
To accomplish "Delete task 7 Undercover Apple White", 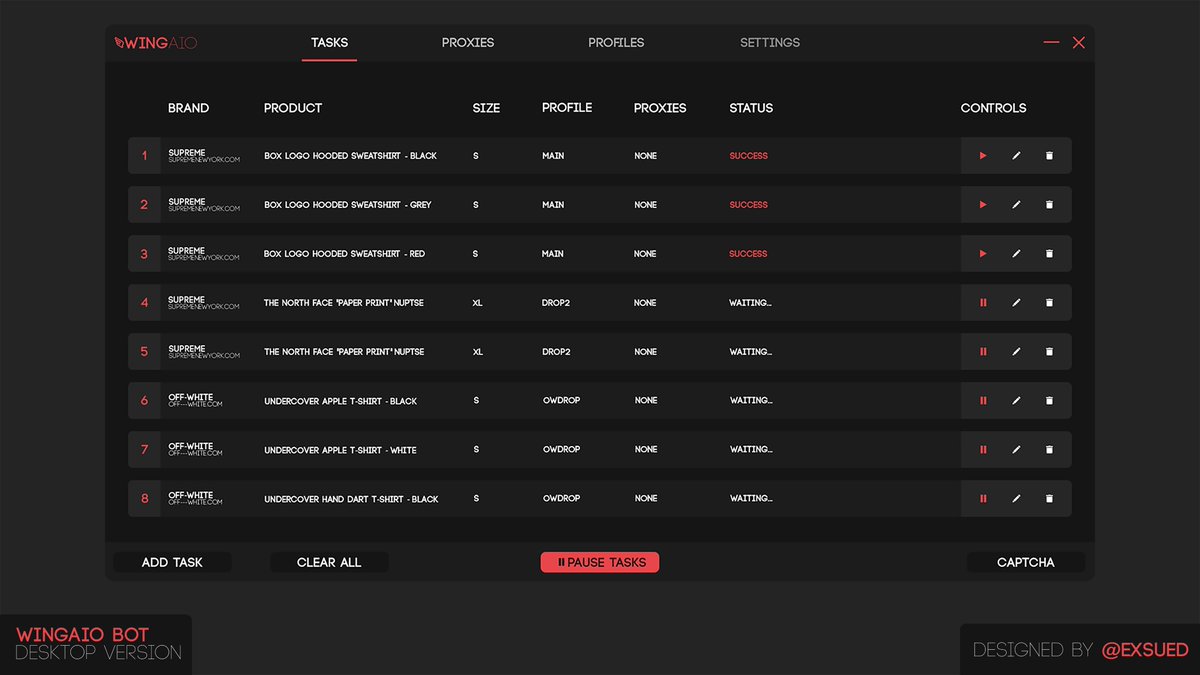I will point(1049,450).
